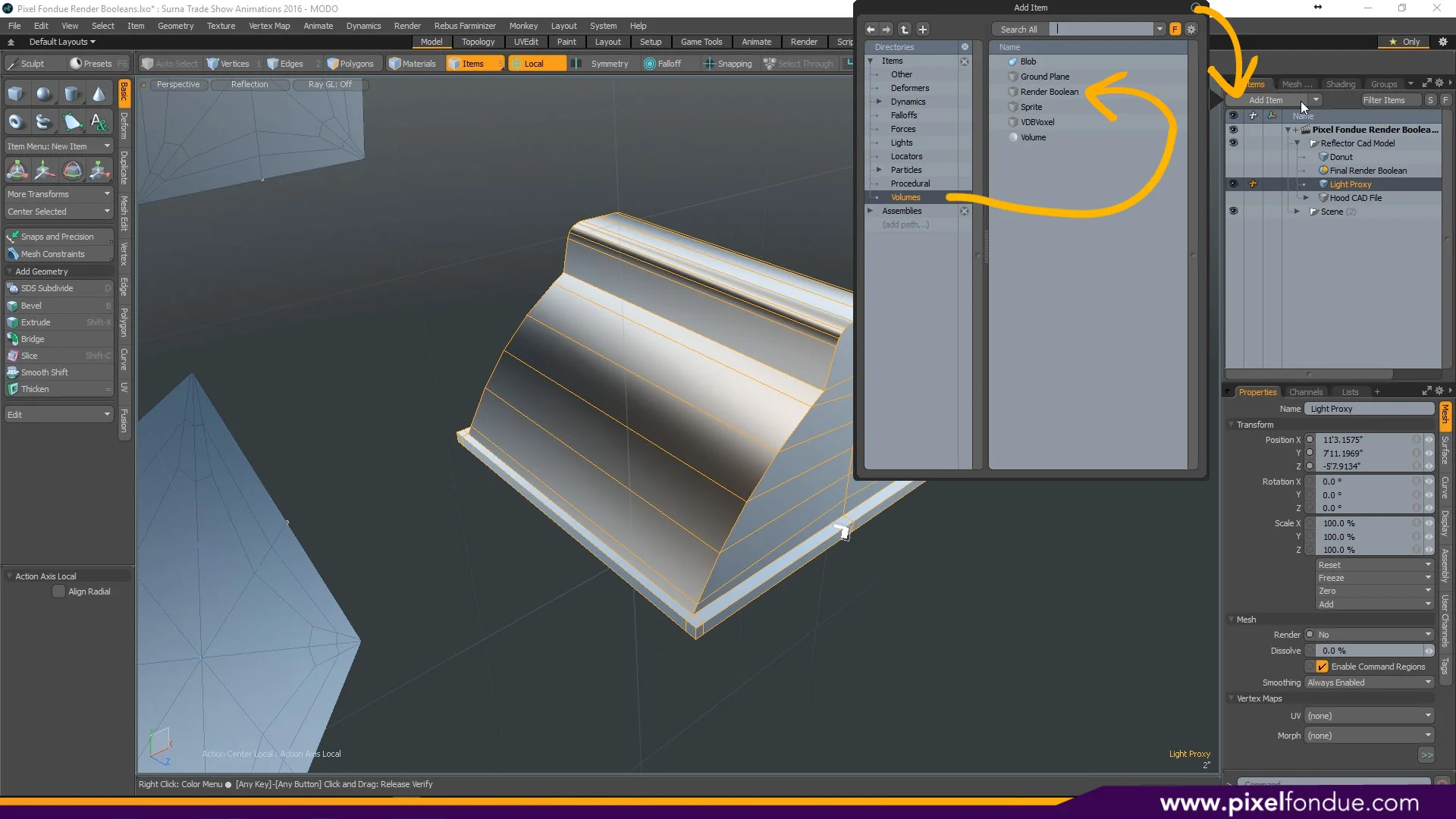Image resolution: width=1456 pixels, height=819 pixels.
Task: Open the More Transforms dropdown
Action: click(x=58, y=194)
